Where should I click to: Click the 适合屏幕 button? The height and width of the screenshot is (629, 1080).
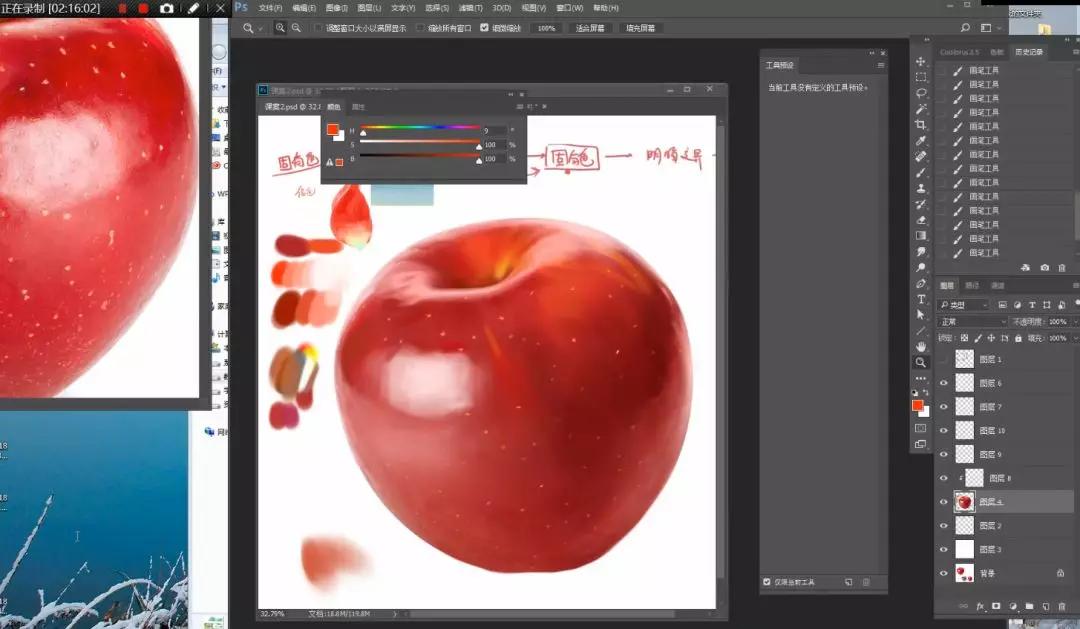pyautogui.click(x=590, y=28)
